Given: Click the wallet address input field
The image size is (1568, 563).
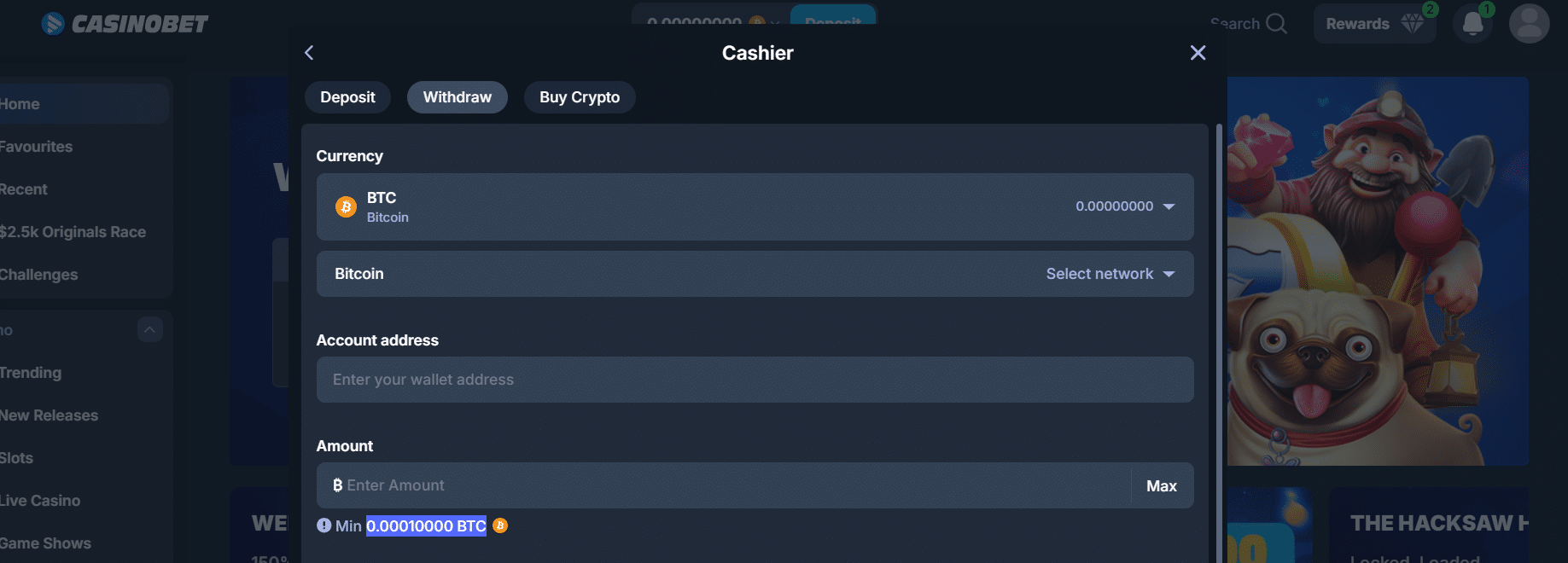Looking at the screenshot, I should pos(755,380).
